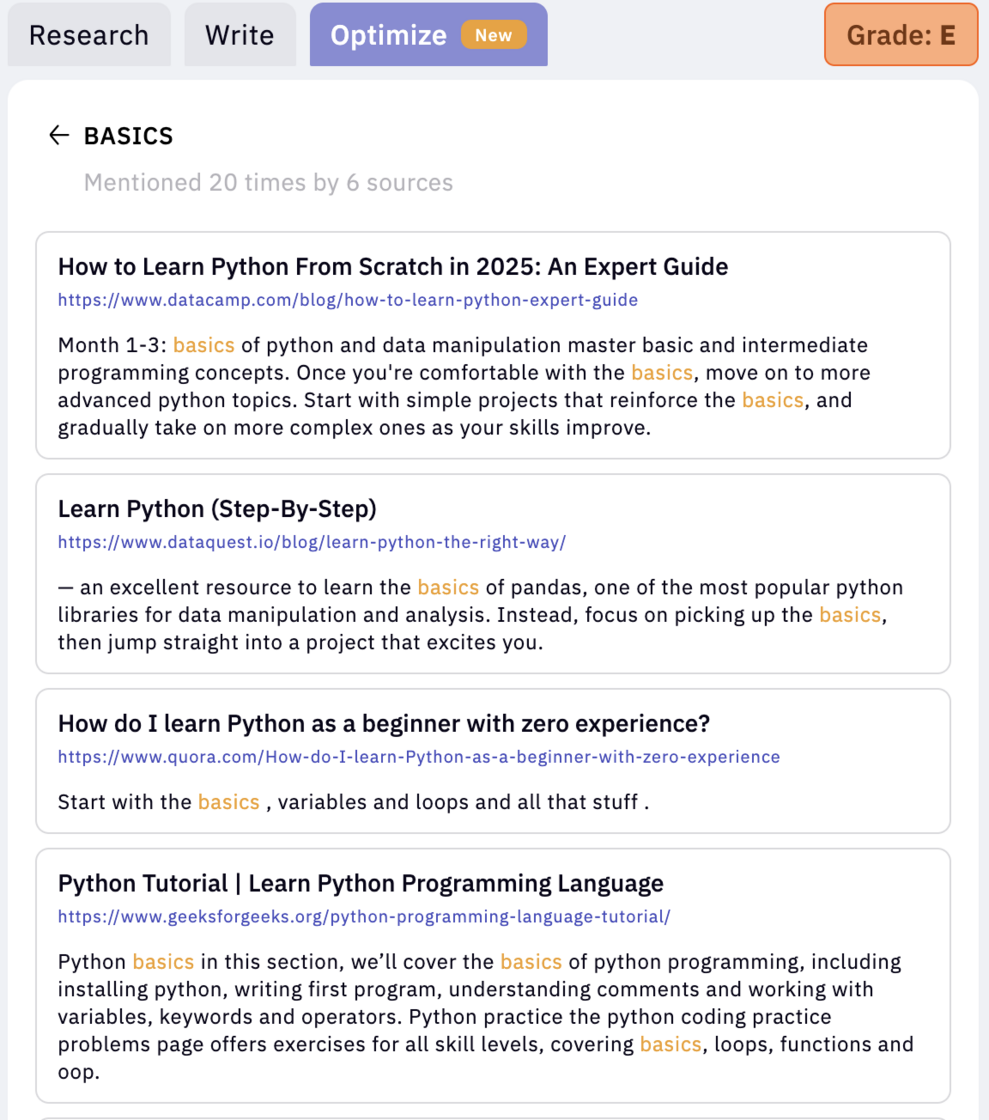The width and height of the screenshot is (989, 1120).
Task: Switch to the Write tab
Action: pos(240,35)
